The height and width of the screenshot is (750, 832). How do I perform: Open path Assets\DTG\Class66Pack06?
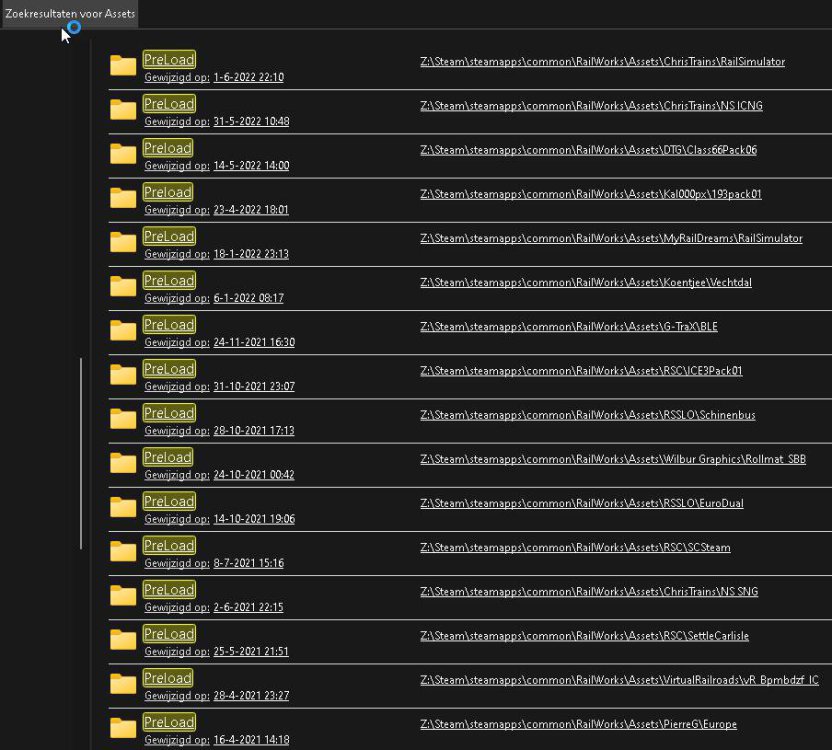[588, 150]
